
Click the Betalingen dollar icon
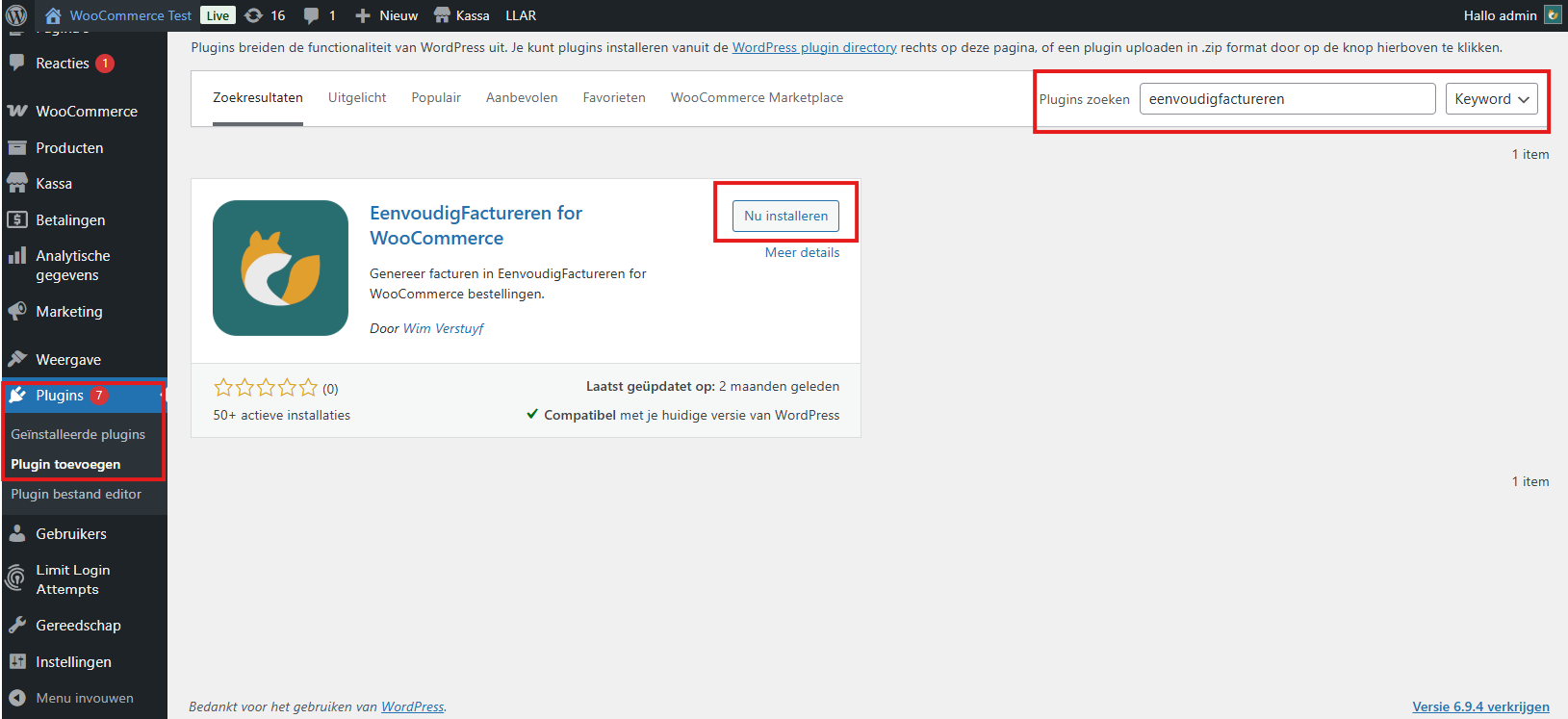coord(17,219)
